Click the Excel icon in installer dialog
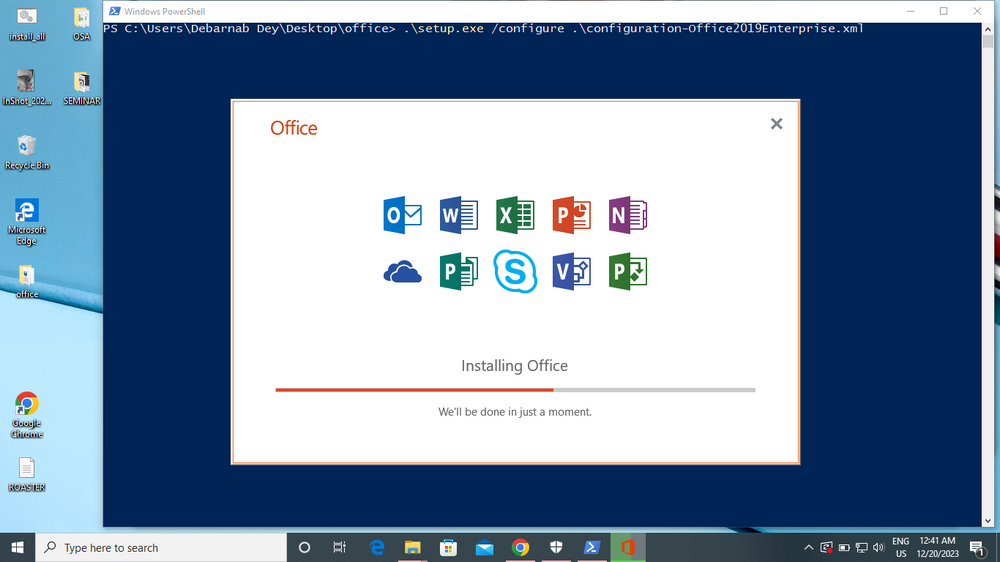 pos(515,215)
